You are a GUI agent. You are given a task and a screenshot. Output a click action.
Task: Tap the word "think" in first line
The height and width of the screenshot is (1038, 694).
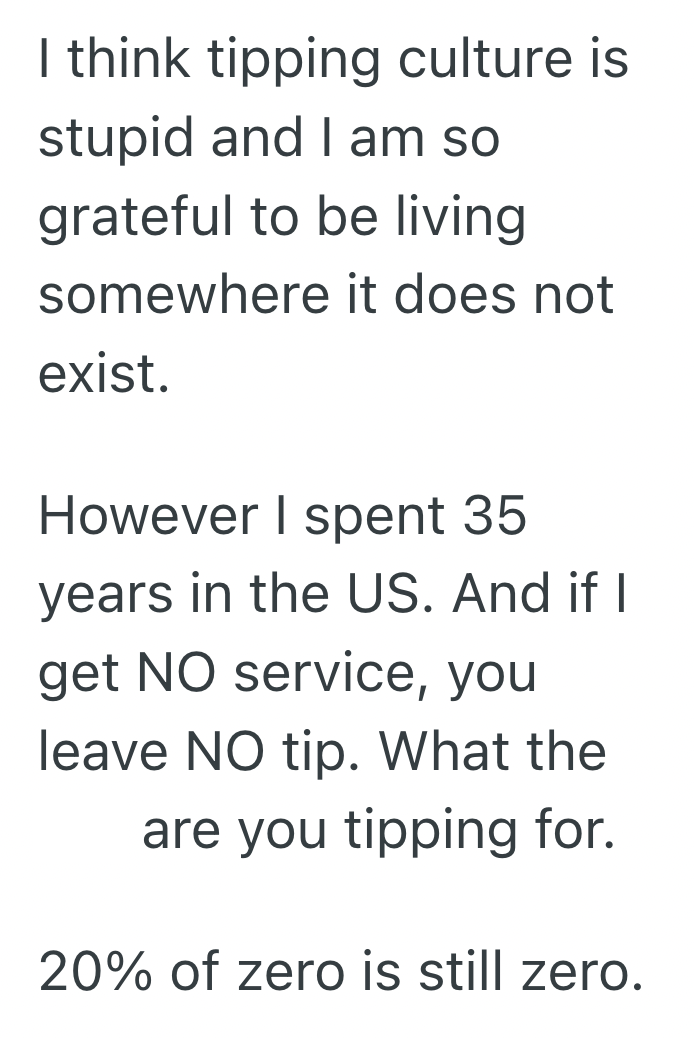[128, 59]
